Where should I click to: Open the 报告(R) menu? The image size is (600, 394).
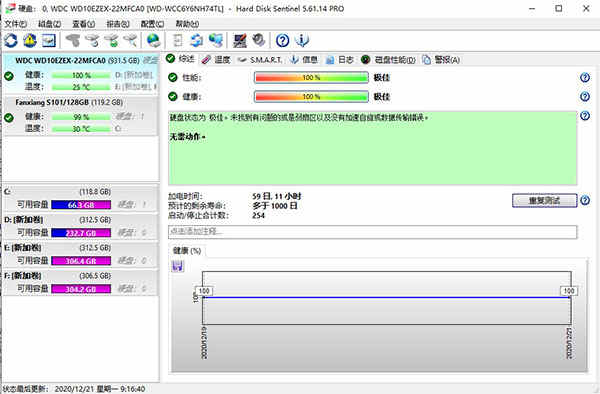click(x=118, y=24)
